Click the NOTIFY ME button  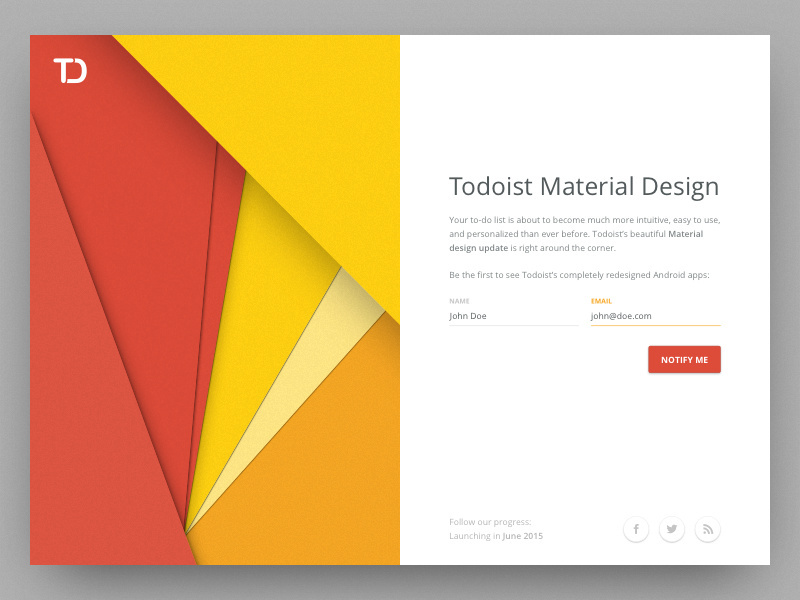[684, 360]
